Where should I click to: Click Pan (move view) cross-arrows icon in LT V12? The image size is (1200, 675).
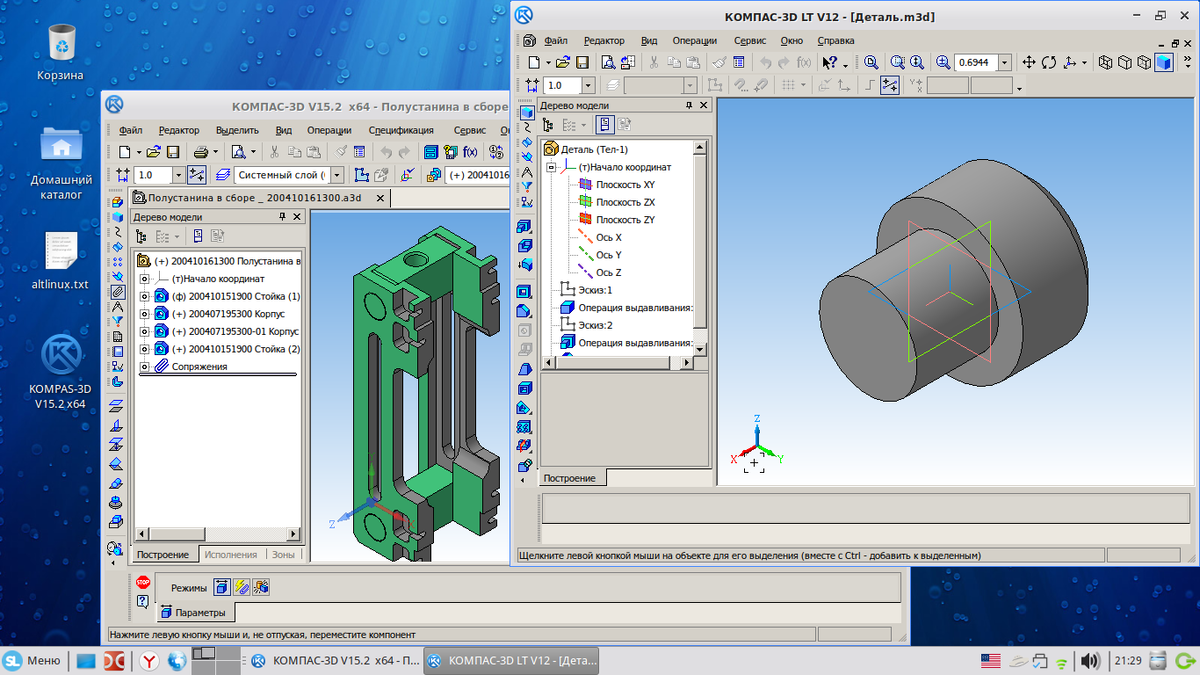[1029, 62]
